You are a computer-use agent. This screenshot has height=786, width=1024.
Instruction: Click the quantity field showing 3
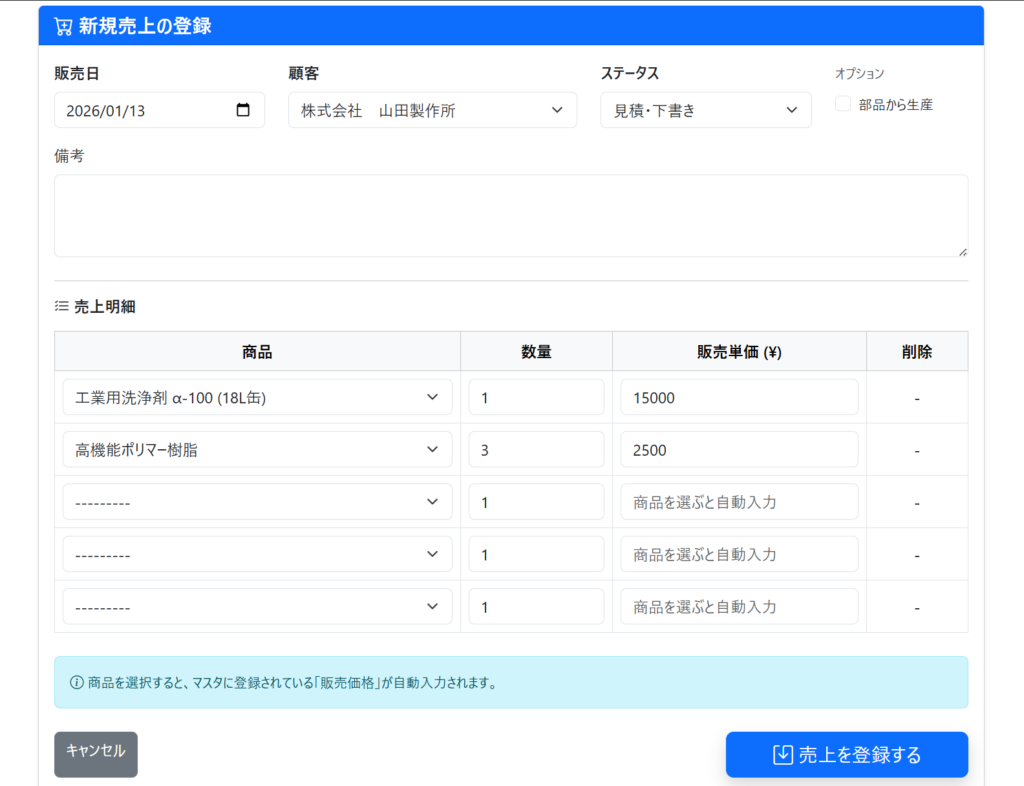(536, 450)
